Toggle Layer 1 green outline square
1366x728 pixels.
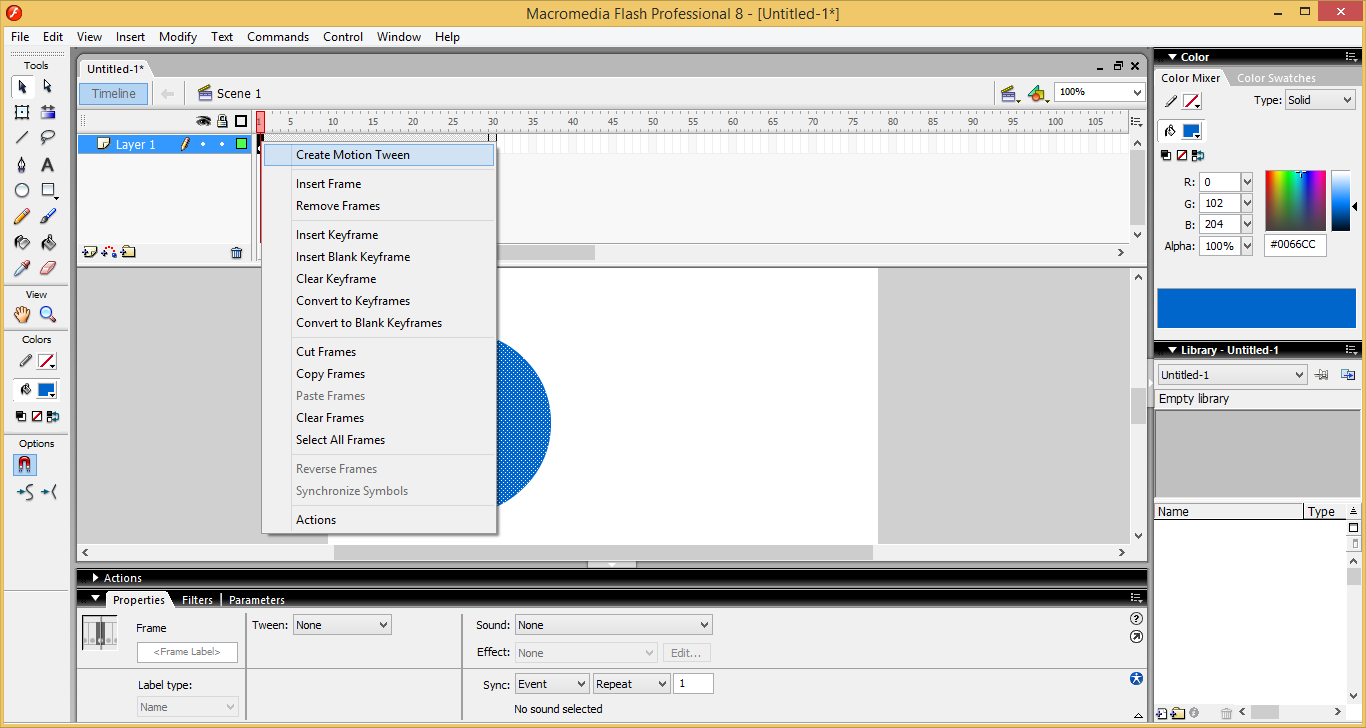[x=241, y=144]
